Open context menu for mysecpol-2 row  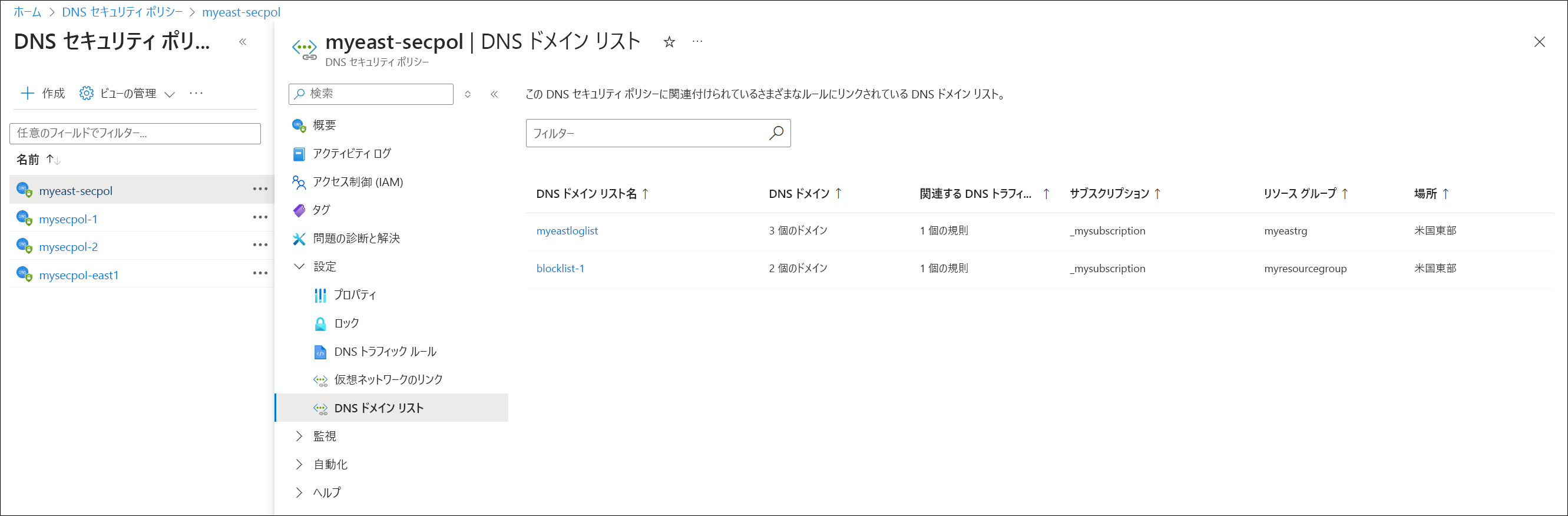pos(260,245)
